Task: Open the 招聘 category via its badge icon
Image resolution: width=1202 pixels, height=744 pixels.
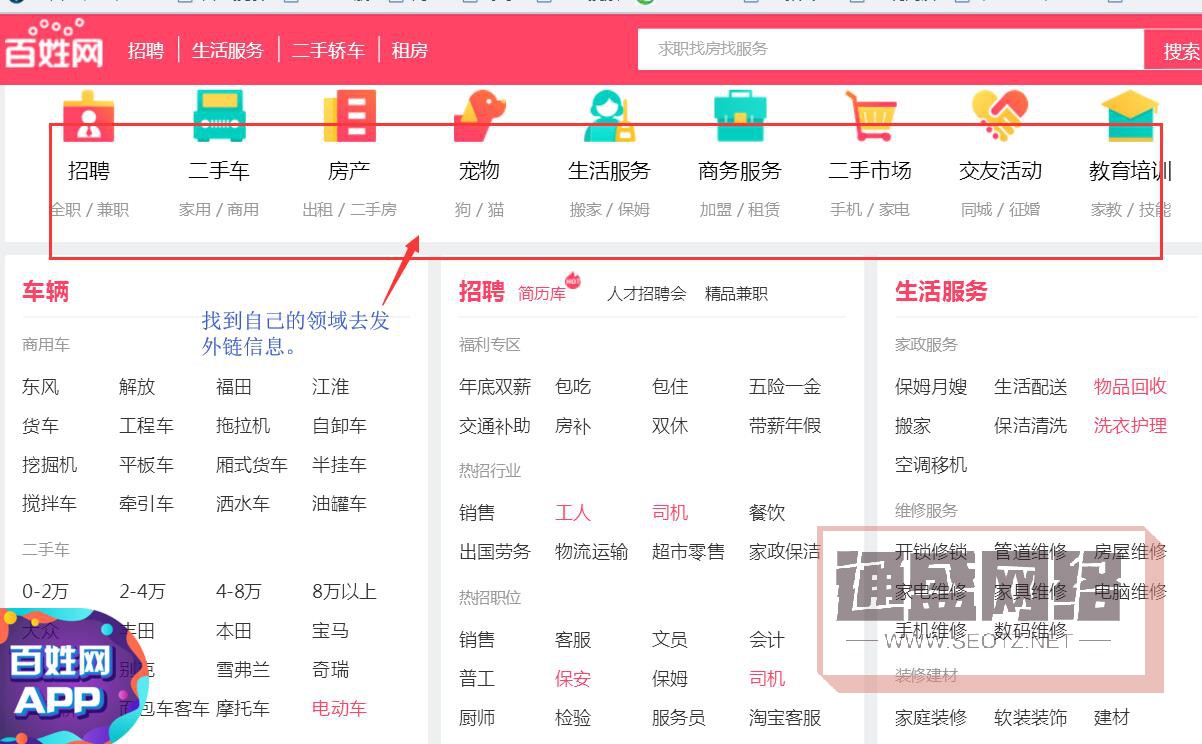Action: [88, 114]
